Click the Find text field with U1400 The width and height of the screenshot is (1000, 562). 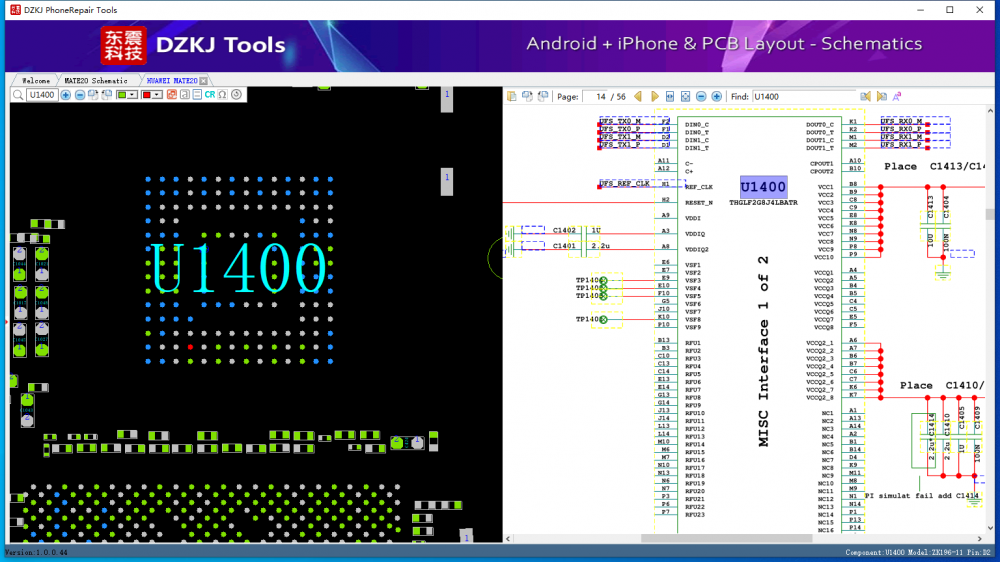click(x=803, y=97)
